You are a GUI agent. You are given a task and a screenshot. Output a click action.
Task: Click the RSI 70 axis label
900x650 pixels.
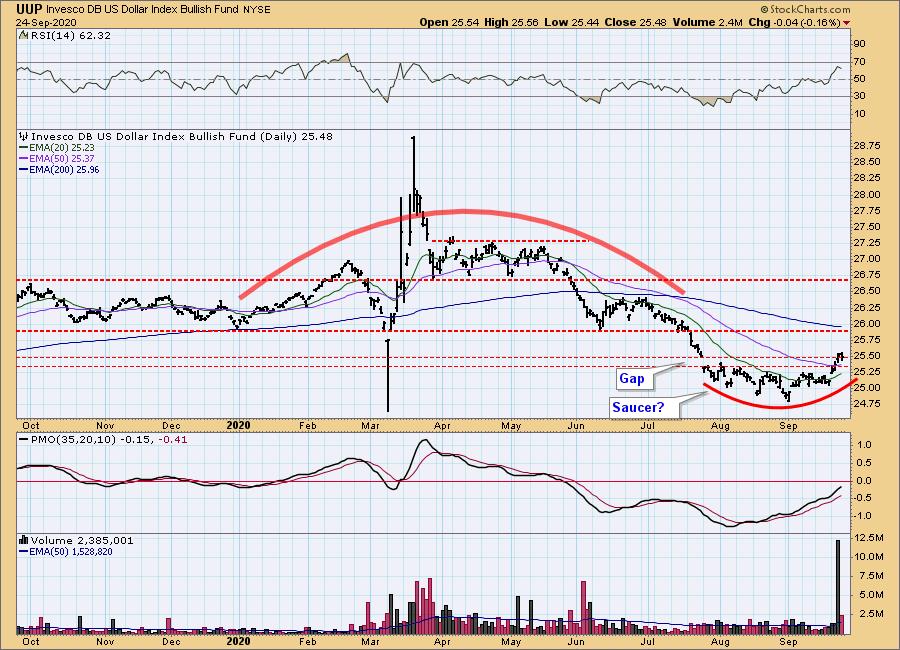[859, 61]
